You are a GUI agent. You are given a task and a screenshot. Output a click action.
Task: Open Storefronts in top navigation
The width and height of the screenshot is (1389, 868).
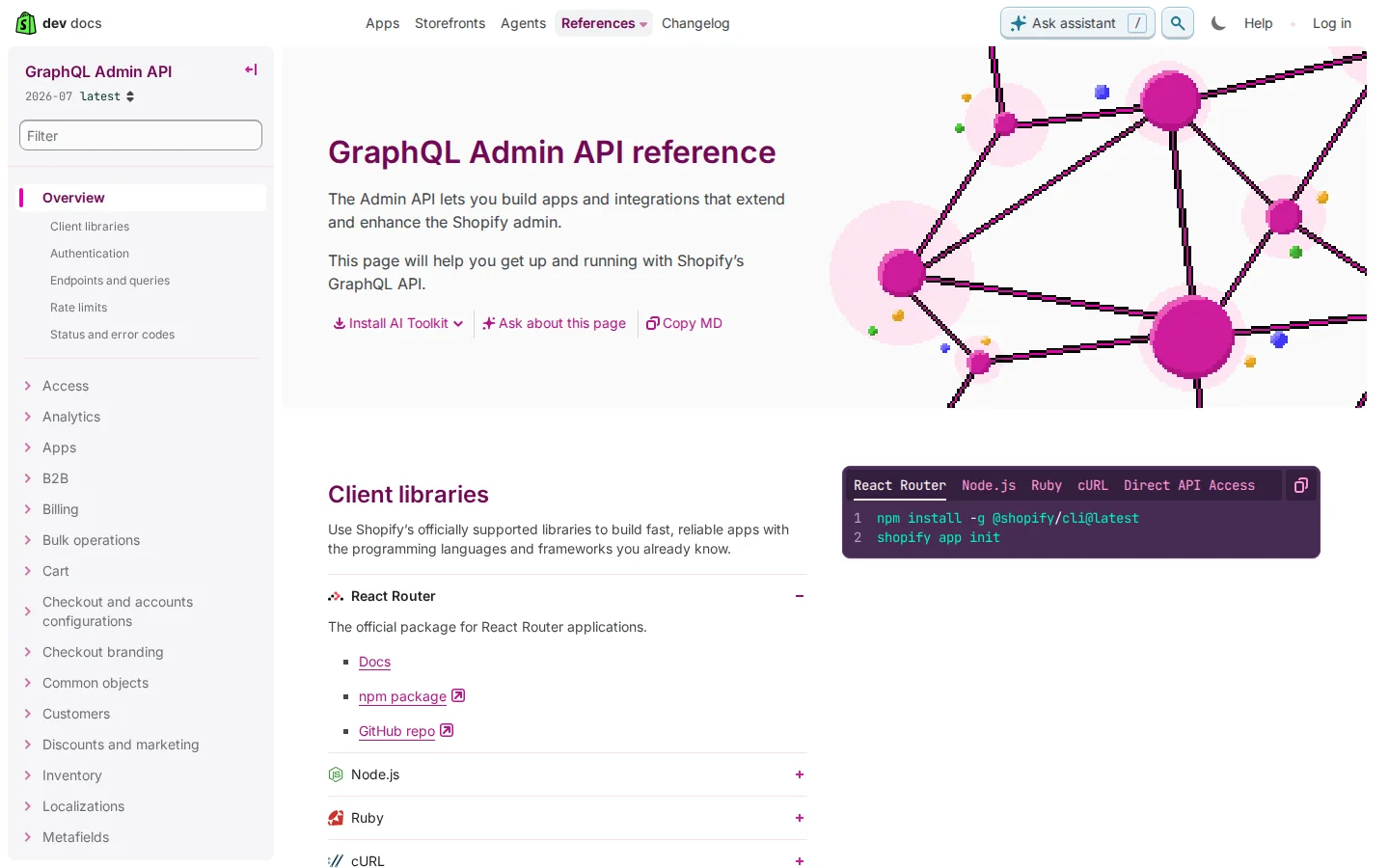tap(449, 23)
